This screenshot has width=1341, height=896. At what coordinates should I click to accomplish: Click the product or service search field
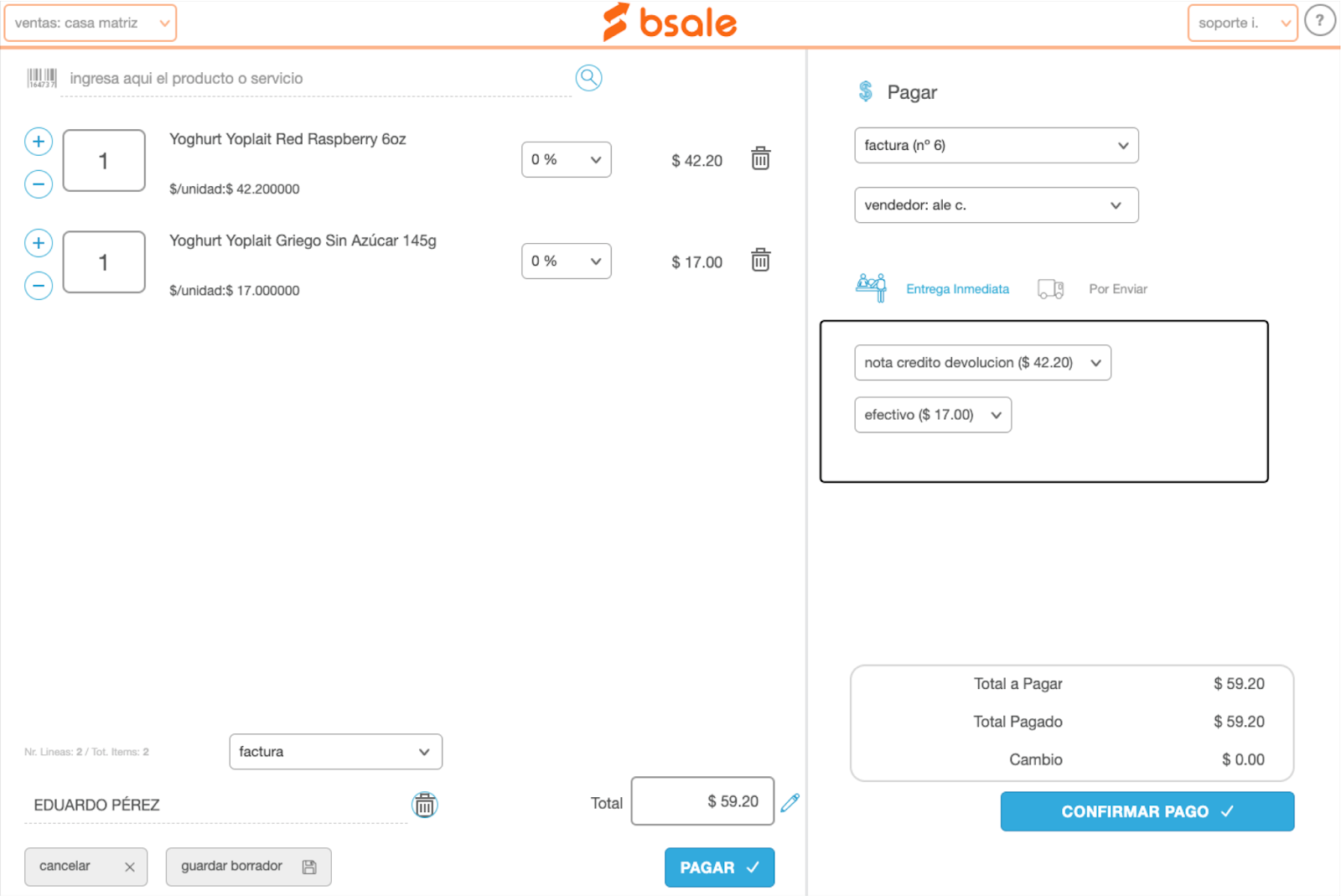point(316,79)
